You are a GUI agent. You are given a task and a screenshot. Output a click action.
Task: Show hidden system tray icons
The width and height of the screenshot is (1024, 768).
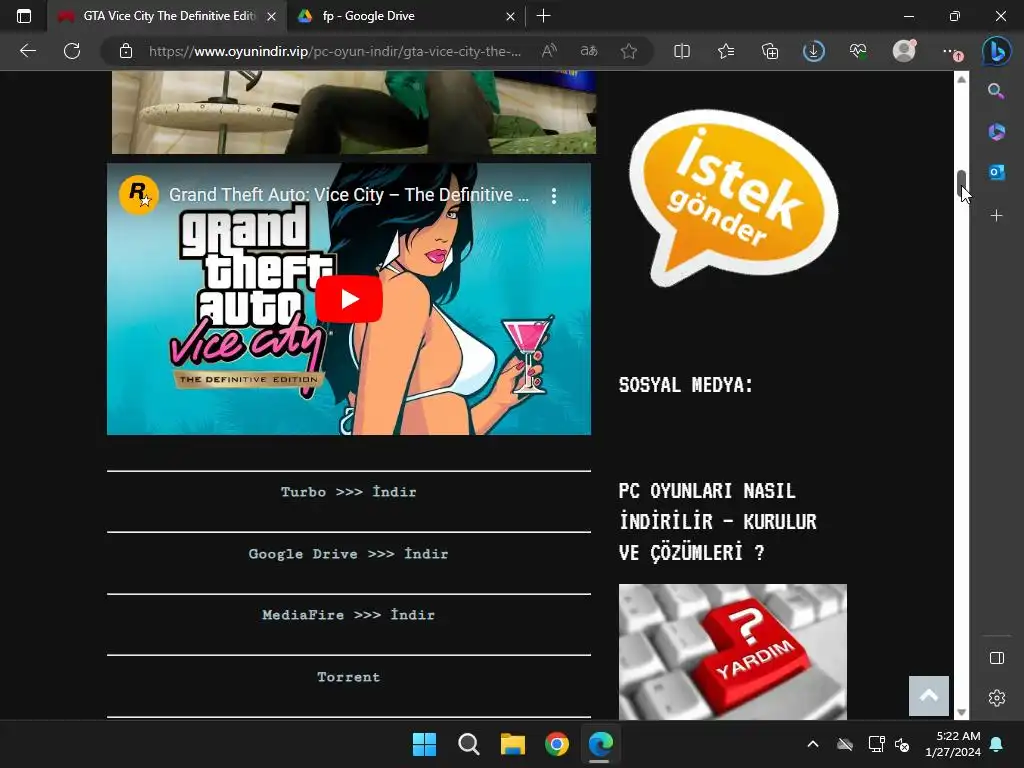(813, 744)
